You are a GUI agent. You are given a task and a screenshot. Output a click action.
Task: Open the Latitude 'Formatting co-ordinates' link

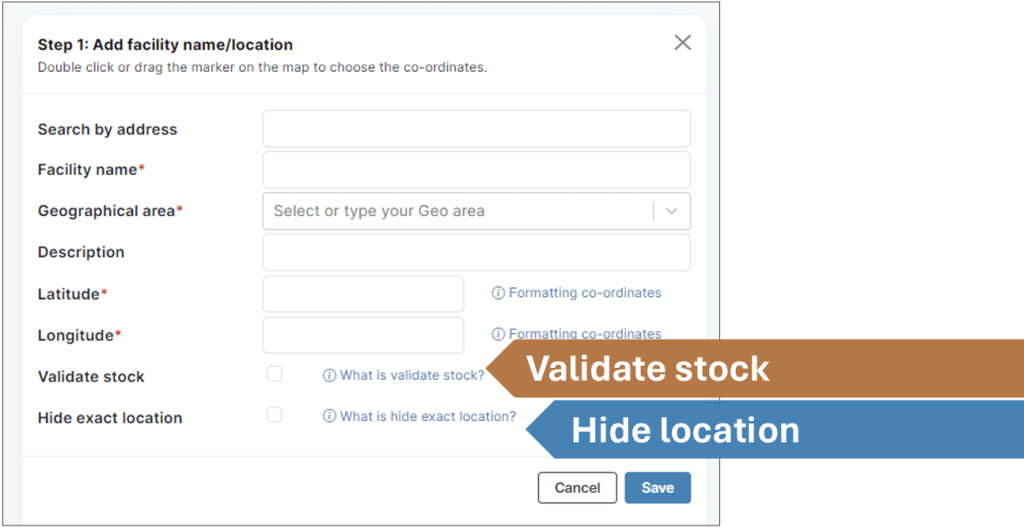[585, 293]
